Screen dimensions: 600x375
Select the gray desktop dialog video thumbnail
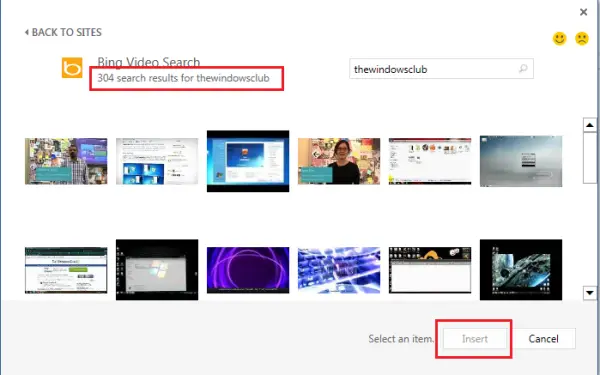521,161
